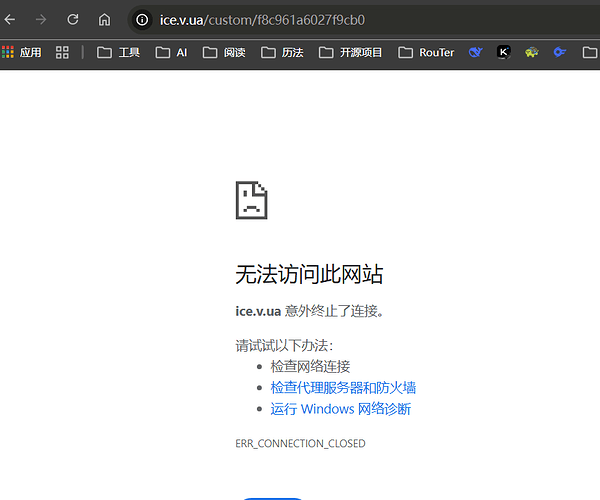Click 运行 Windows 网络诊断 link
The width and height of the screenshot is (600, 500).
pos(341,409)
